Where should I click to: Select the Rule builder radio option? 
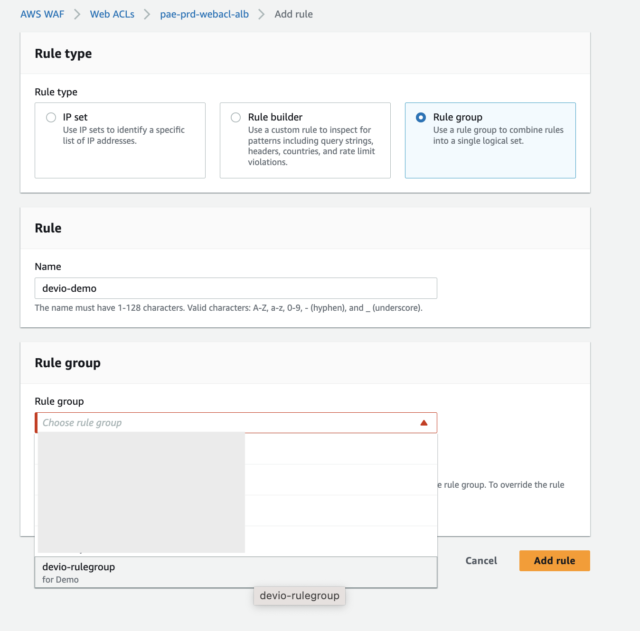pos(236,118)
